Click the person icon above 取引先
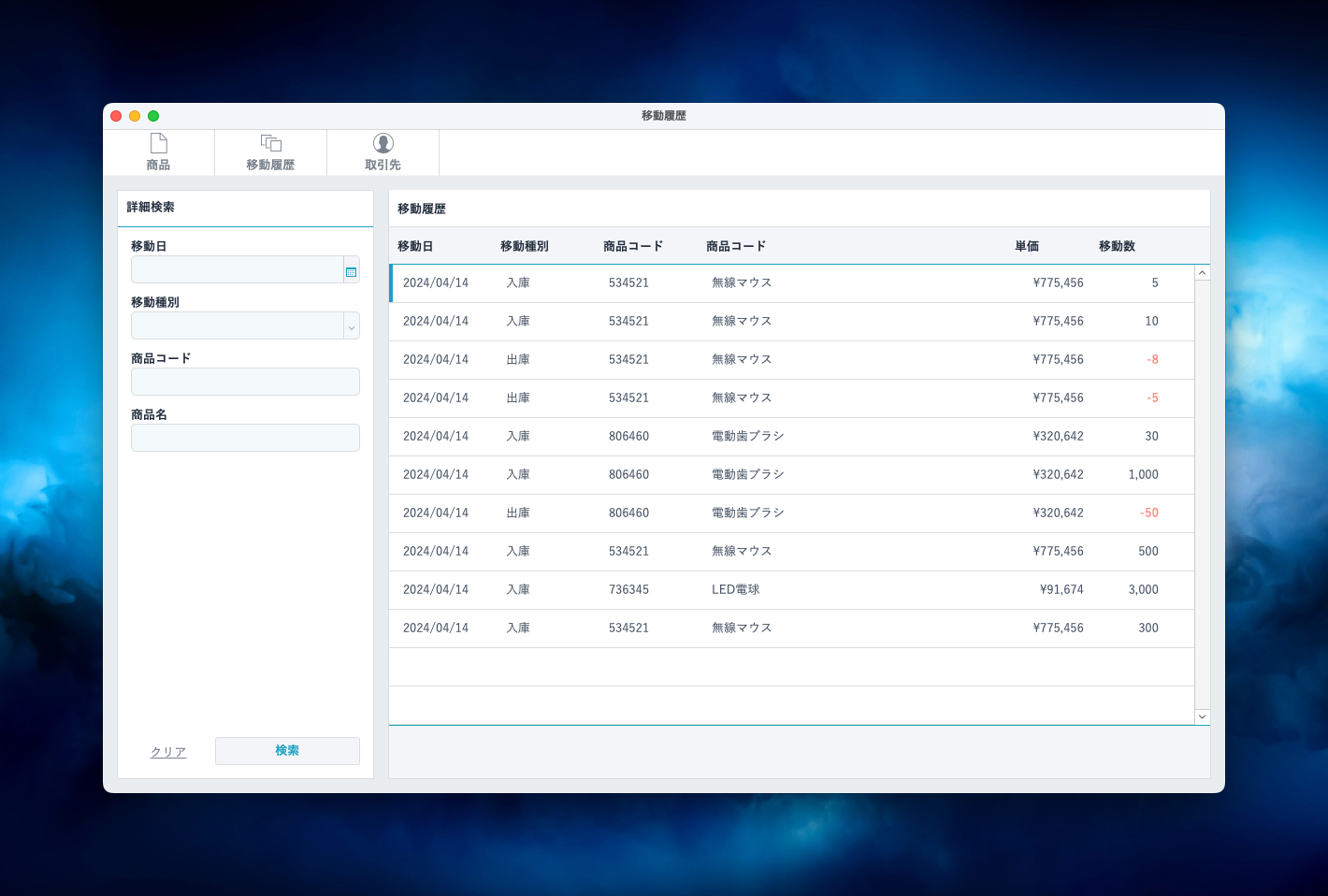Screen dimensions: 1328x896 pos(383,143)
